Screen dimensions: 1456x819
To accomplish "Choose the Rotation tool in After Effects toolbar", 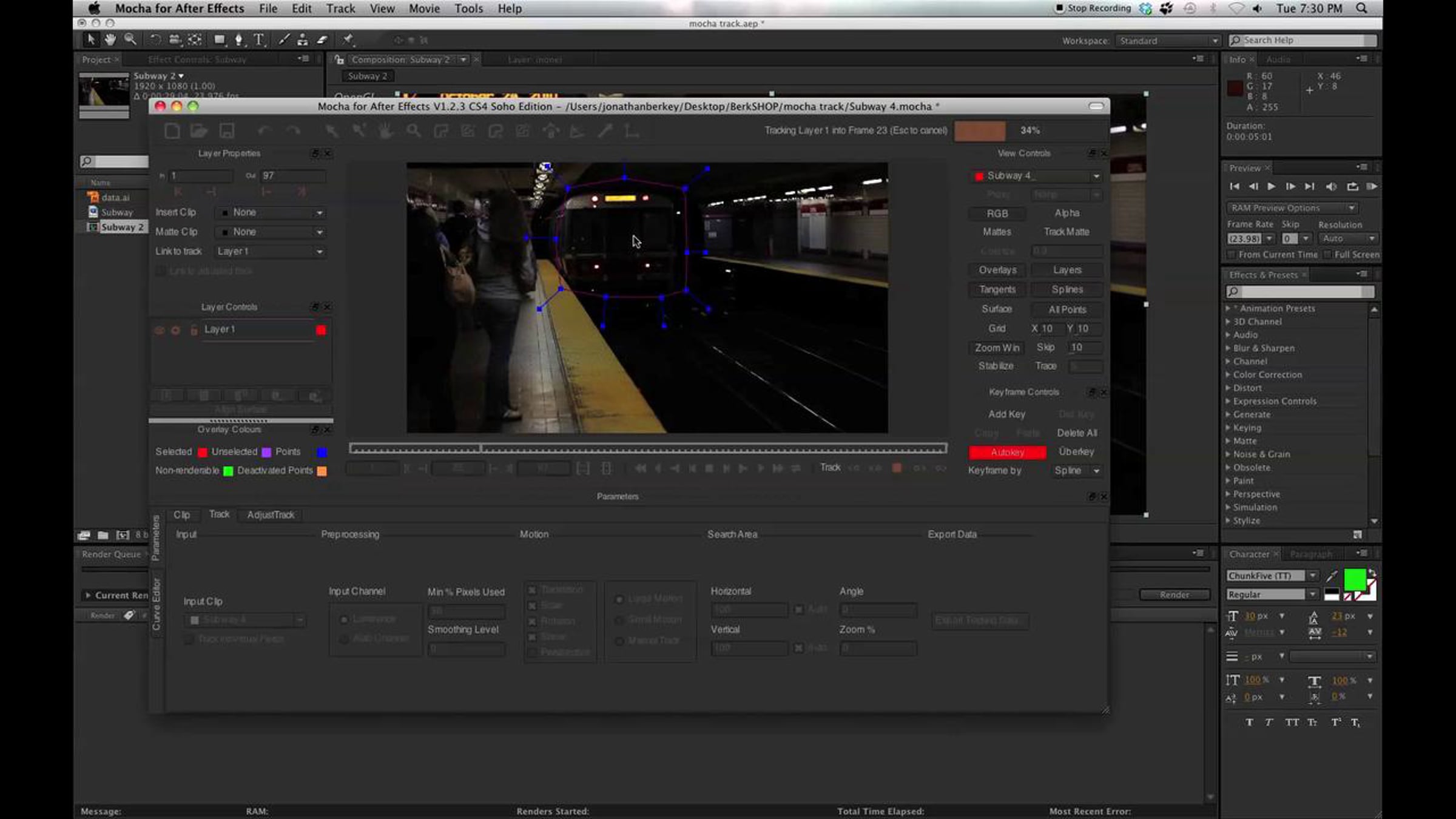I will (x=155, y=40).
